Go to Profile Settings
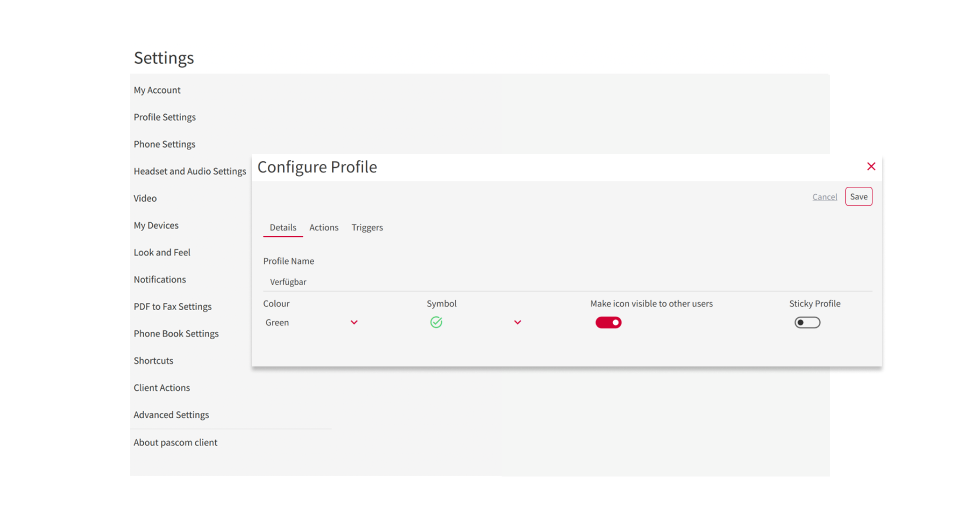The height and width of the screenshot is (520, 960). pos(165,117)
